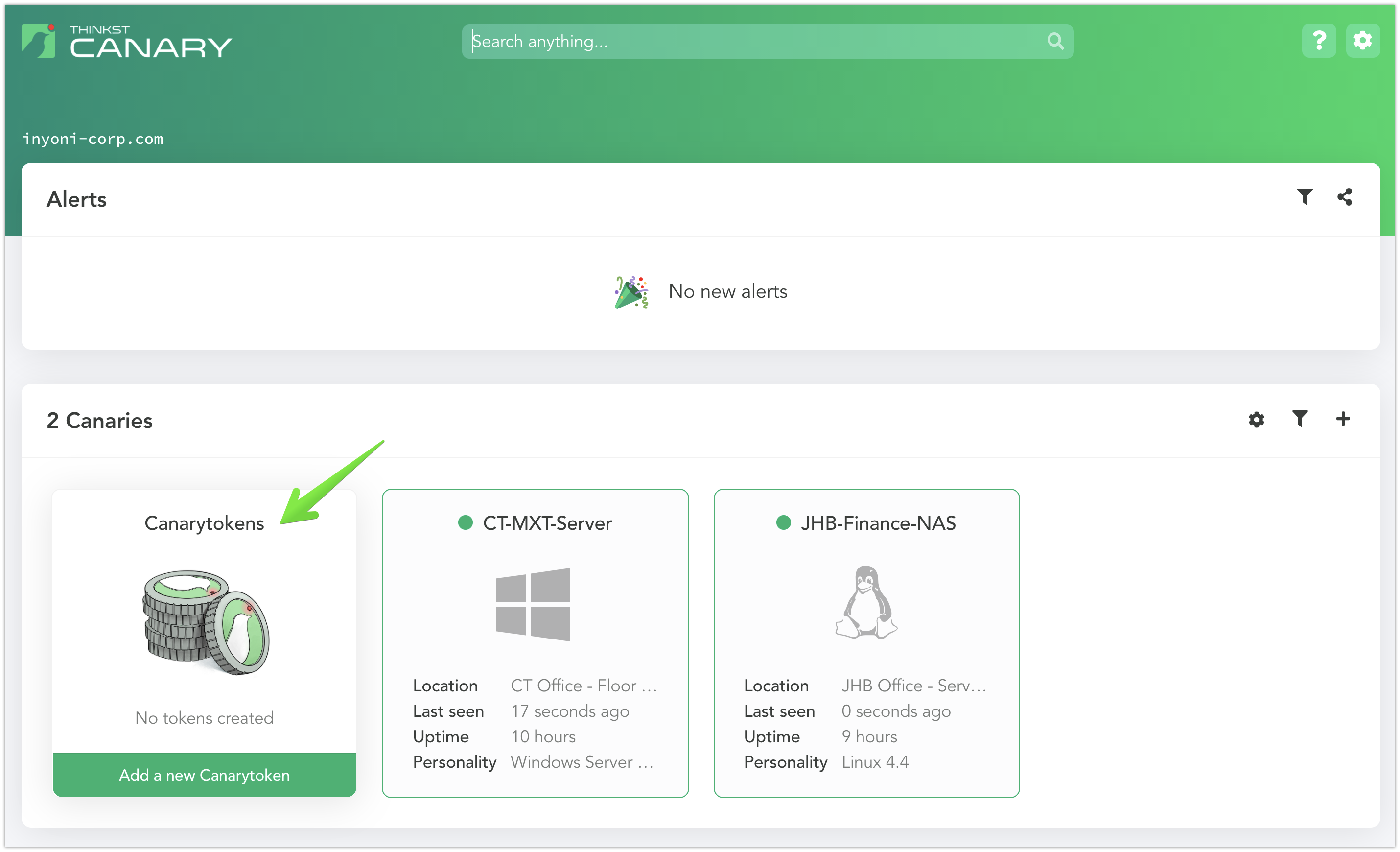
Task: Click CT Office - Floor location value
Action: (x=583, y=686)
